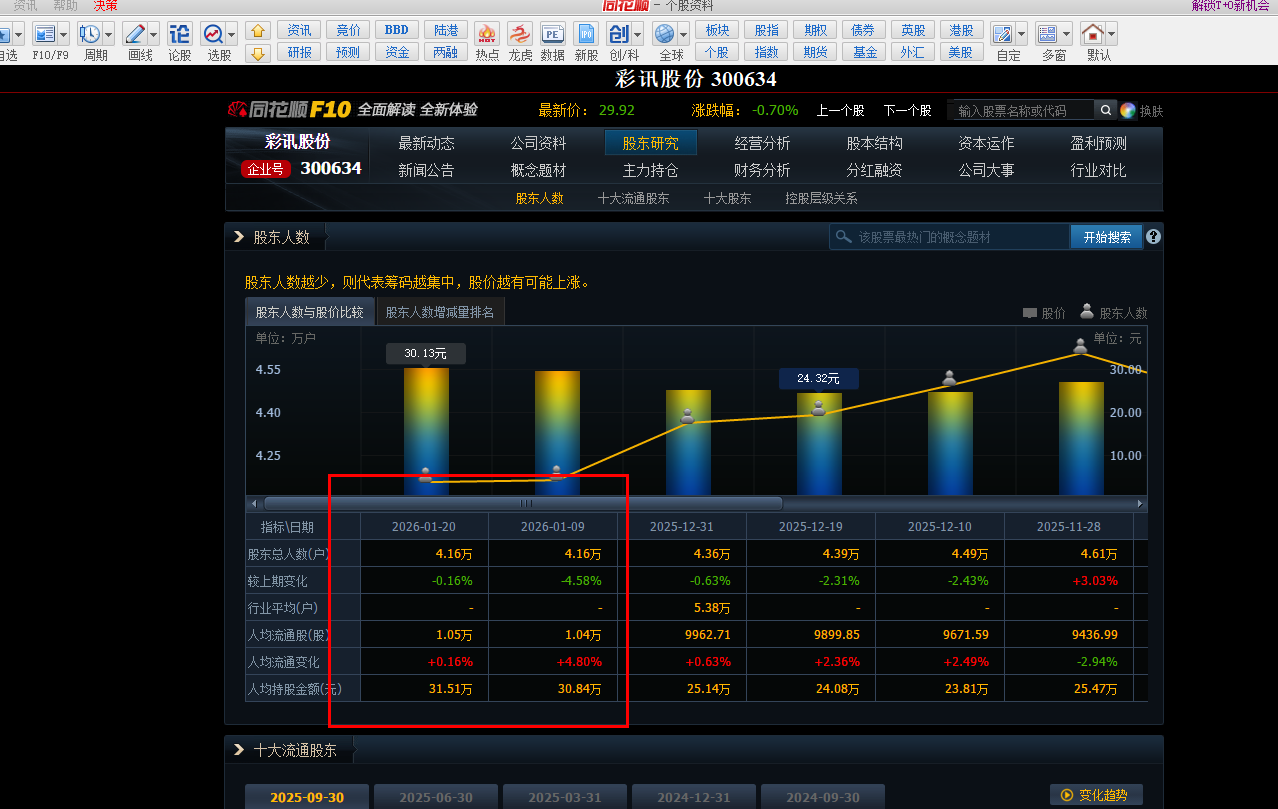Focus the 输入股票名称或代码 input field
This screenshot has width=1278, height=809.
[x=1022, y=110]
